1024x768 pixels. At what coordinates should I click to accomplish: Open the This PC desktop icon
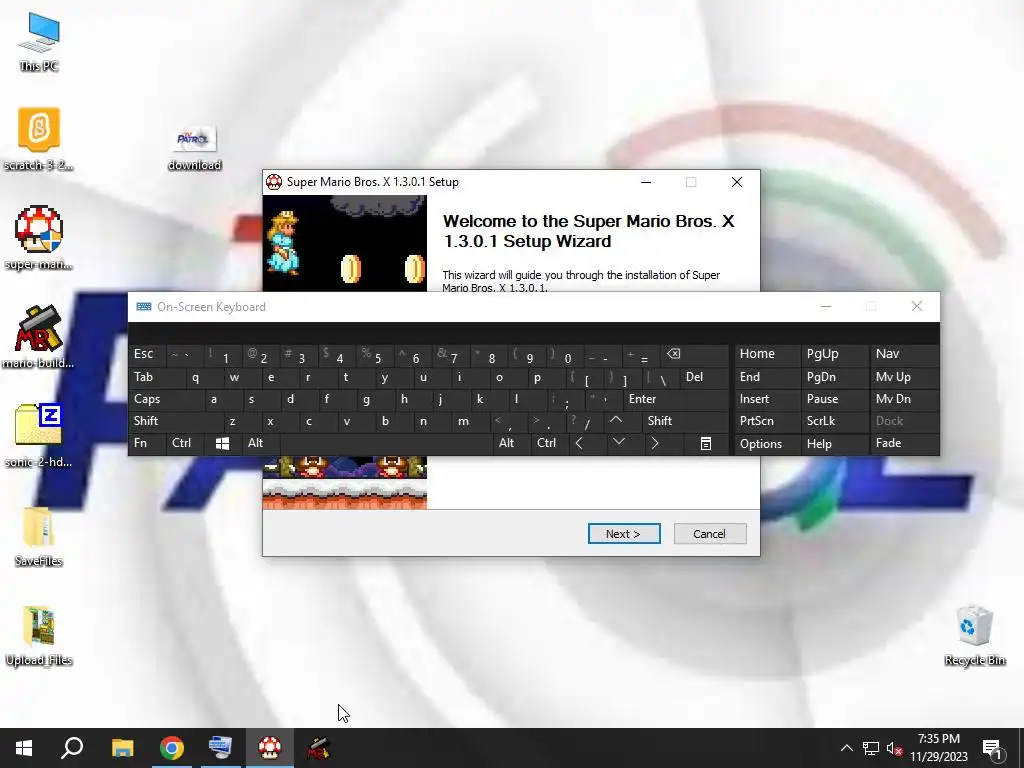coord(39,42)
